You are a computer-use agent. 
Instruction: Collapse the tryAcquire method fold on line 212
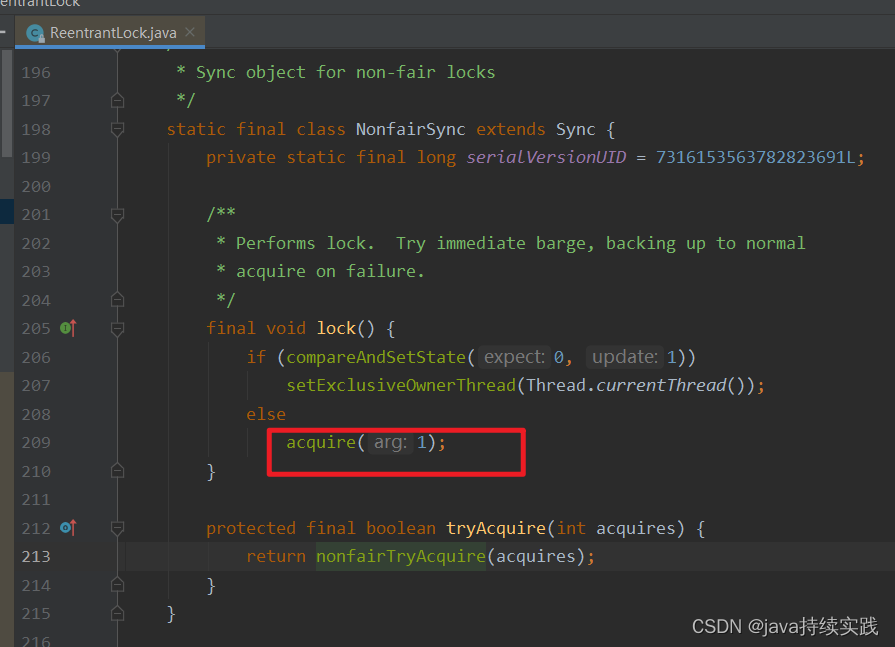point(117,529)
